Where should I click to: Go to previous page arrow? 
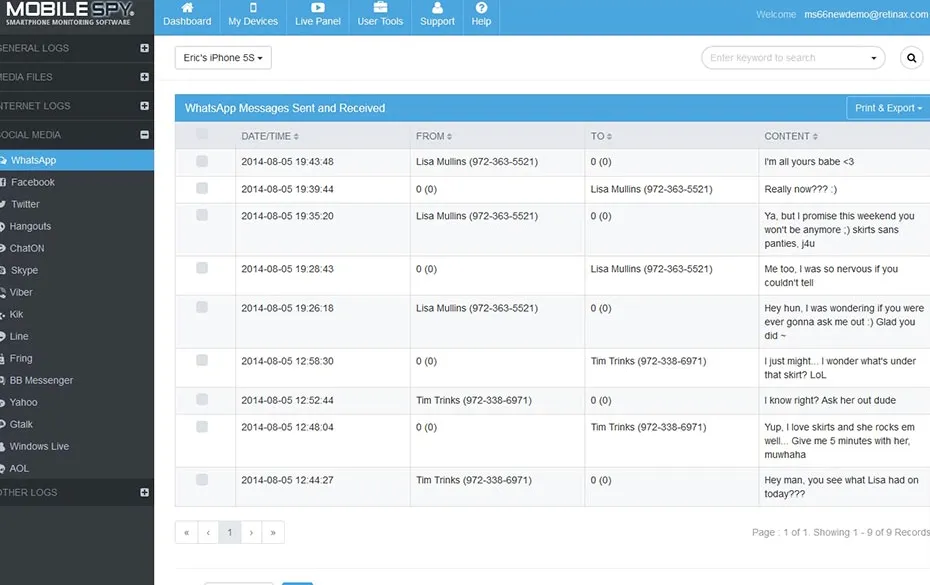(208, 532)
